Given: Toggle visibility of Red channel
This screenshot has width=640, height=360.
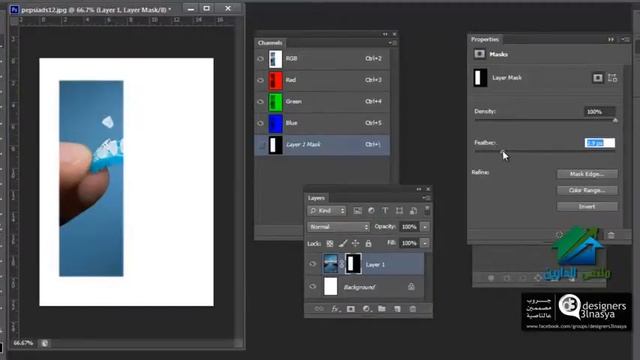Looking at the screenshot, I should [x=260, y=80].
